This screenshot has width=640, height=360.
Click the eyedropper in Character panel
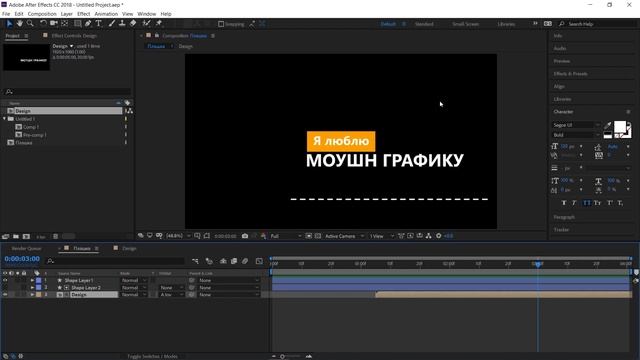pos(608,125)
